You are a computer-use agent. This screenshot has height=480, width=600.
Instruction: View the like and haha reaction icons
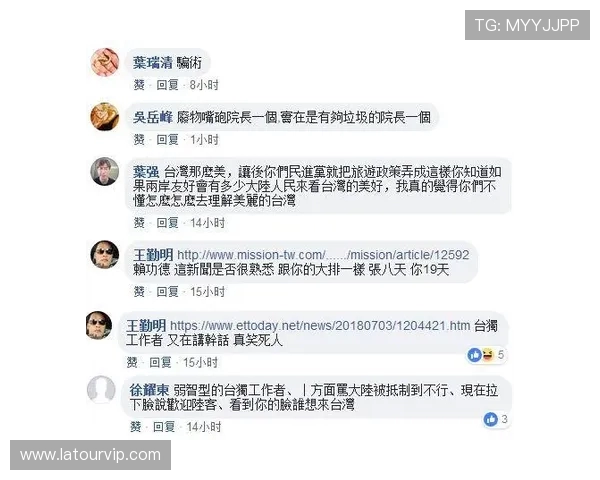481,355
